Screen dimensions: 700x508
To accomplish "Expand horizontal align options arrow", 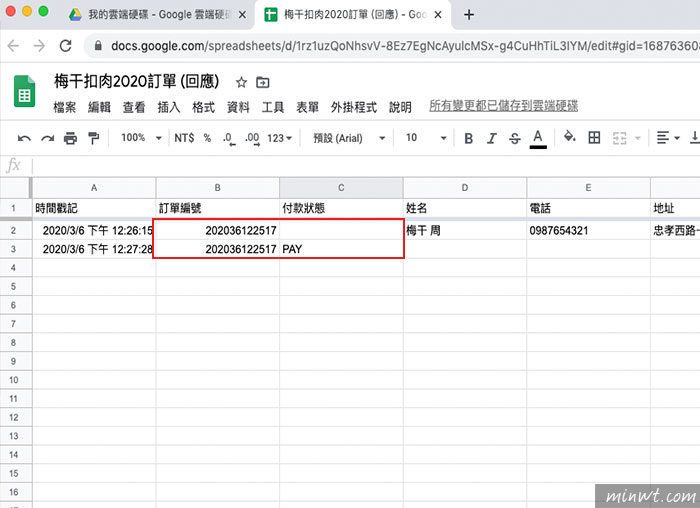I will point(677,138).
